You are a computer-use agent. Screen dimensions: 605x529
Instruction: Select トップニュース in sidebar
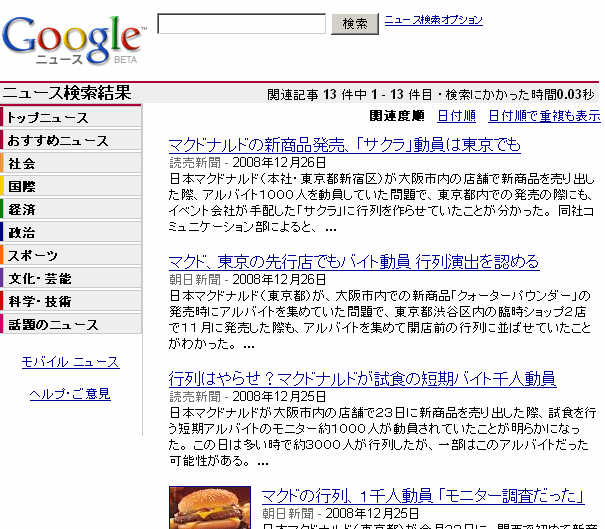point(71,117)
